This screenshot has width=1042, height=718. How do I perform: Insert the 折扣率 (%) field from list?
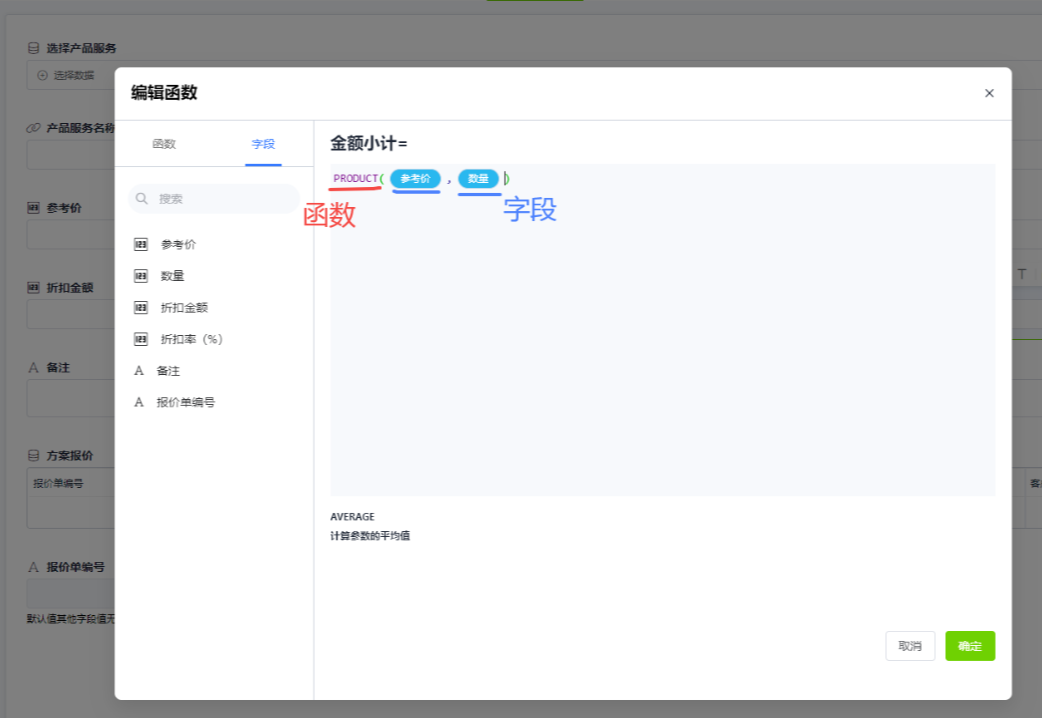(x=191, y=339)
